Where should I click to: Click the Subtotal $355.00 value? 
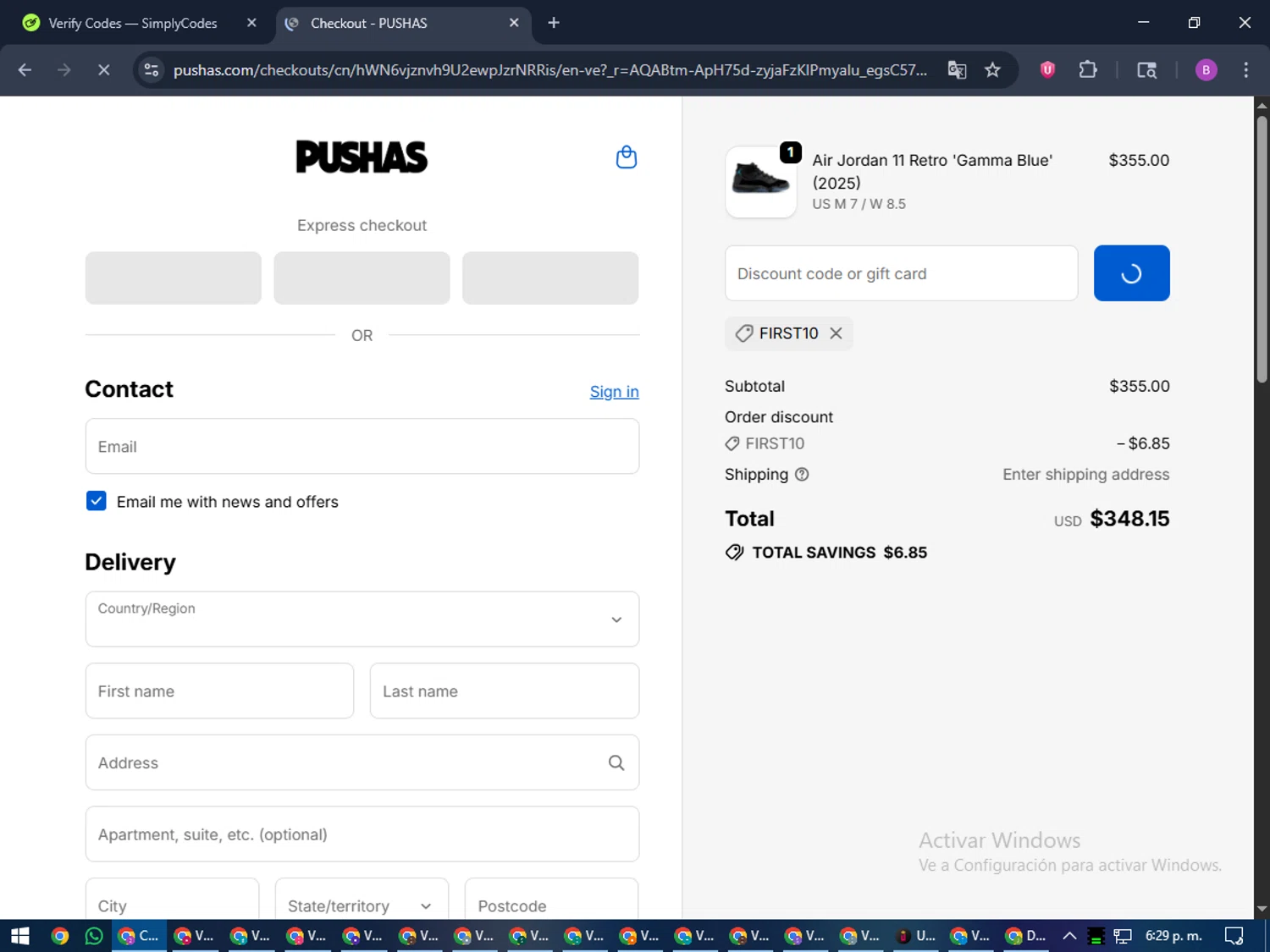1140,386
